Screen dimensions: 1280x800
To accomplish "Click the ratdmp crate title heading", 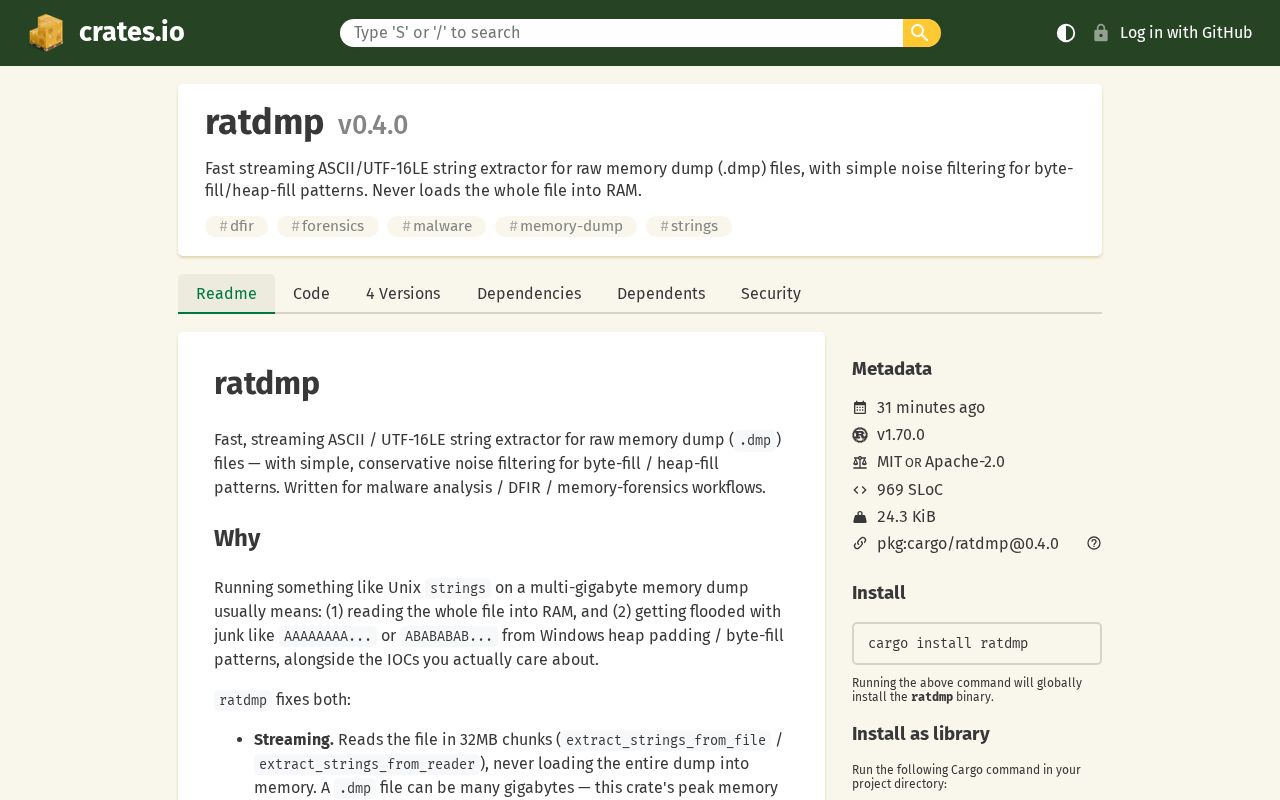I will point(265,122).
